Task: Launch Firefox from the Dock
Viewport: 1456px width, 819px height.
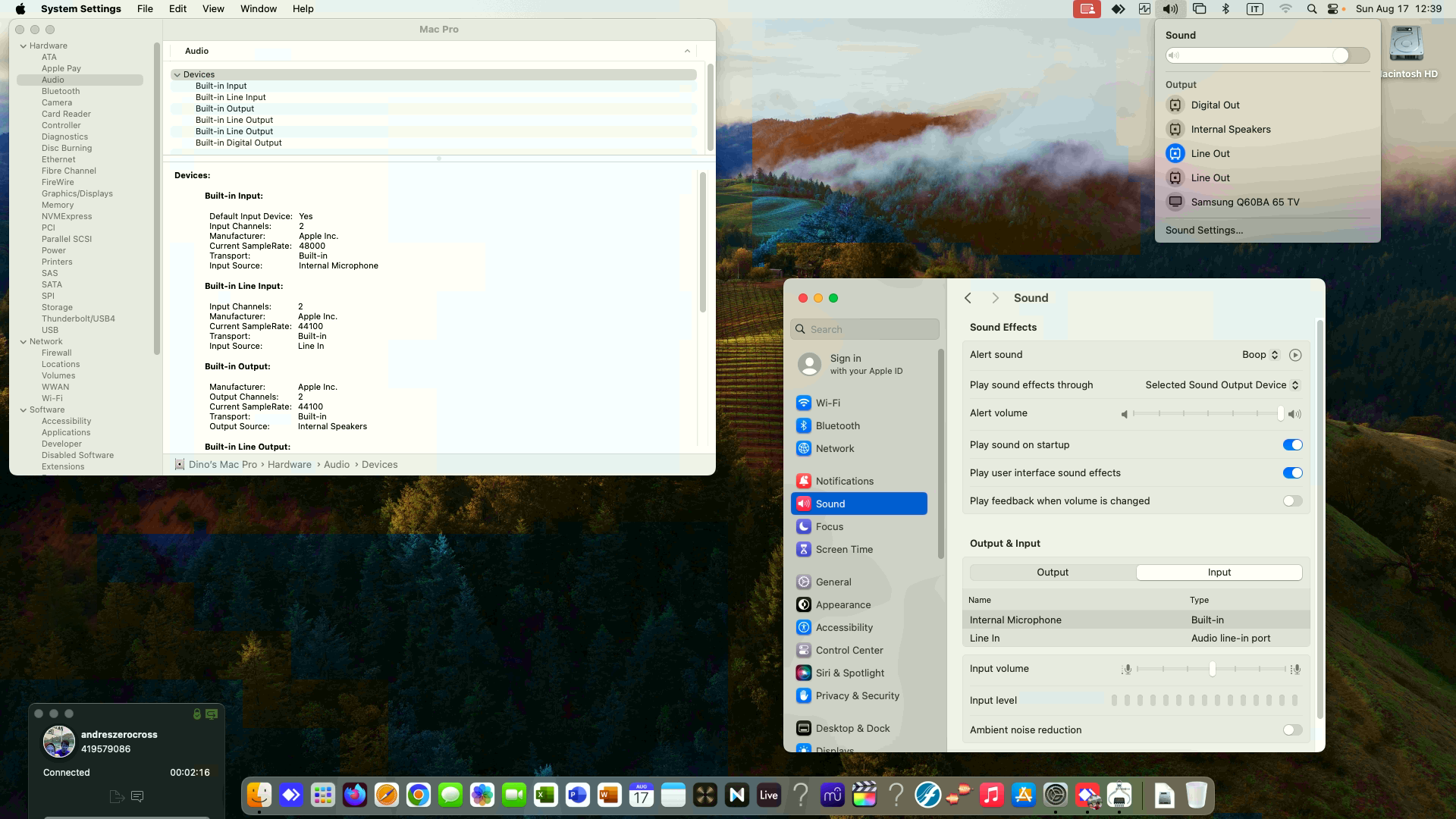Action: coord(354,795)
